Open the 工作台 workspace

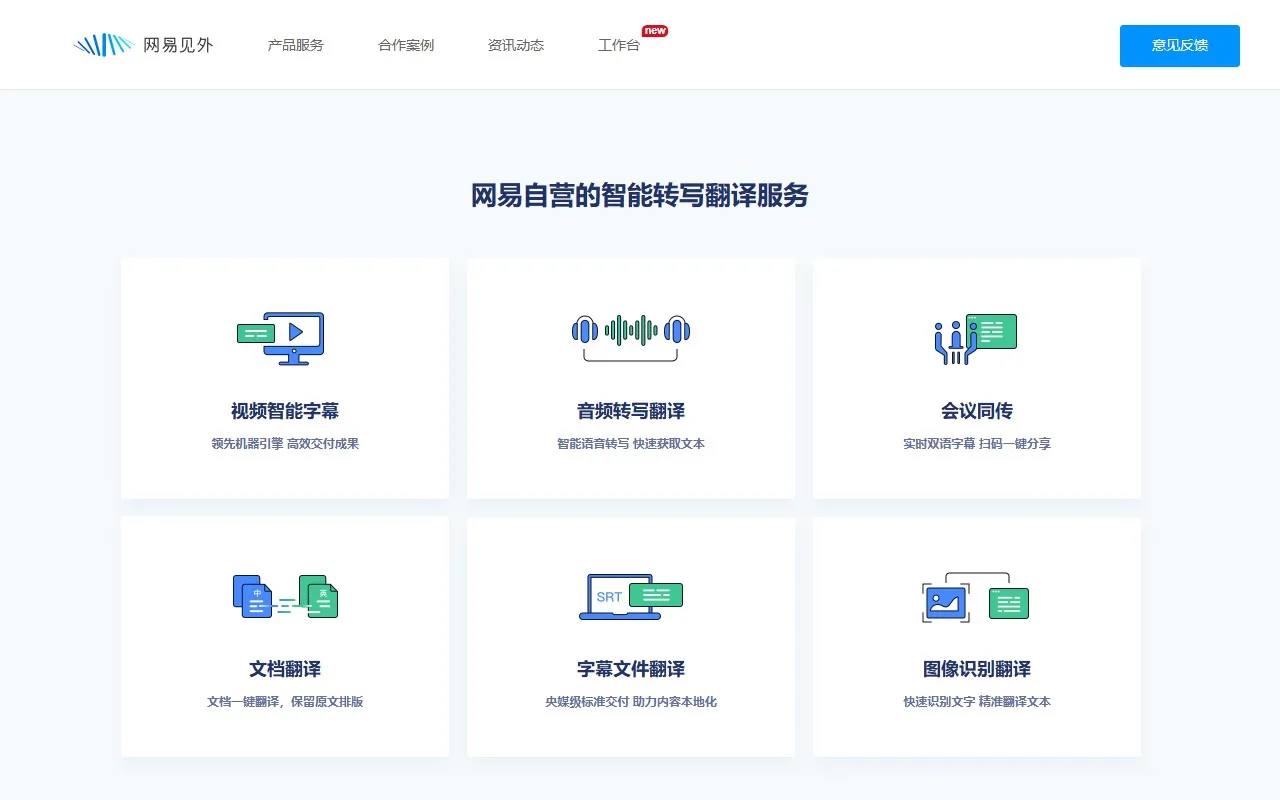(x=618, y=45)
